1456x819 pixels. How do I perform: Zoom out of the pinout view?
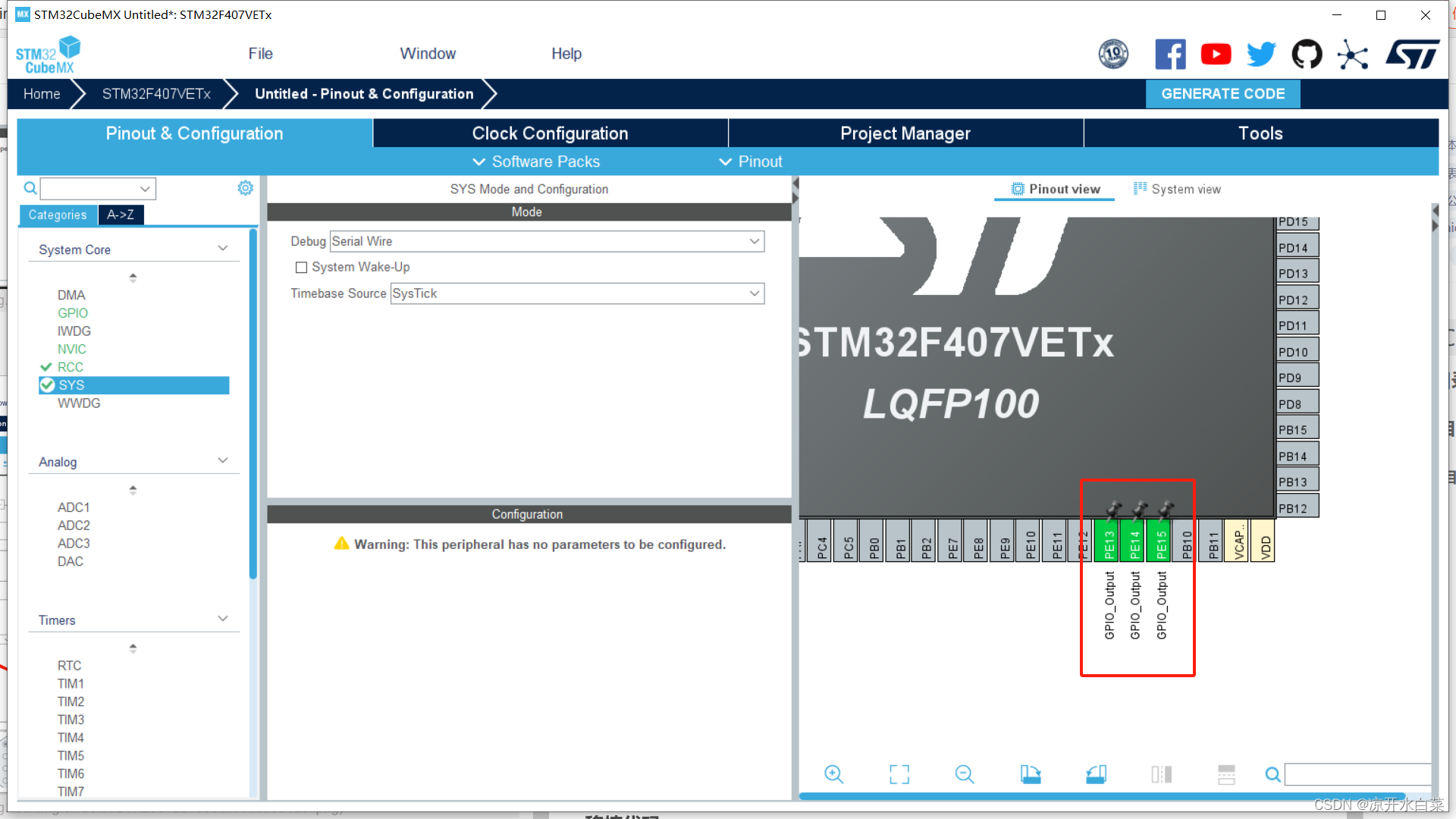tap(965, 774)
